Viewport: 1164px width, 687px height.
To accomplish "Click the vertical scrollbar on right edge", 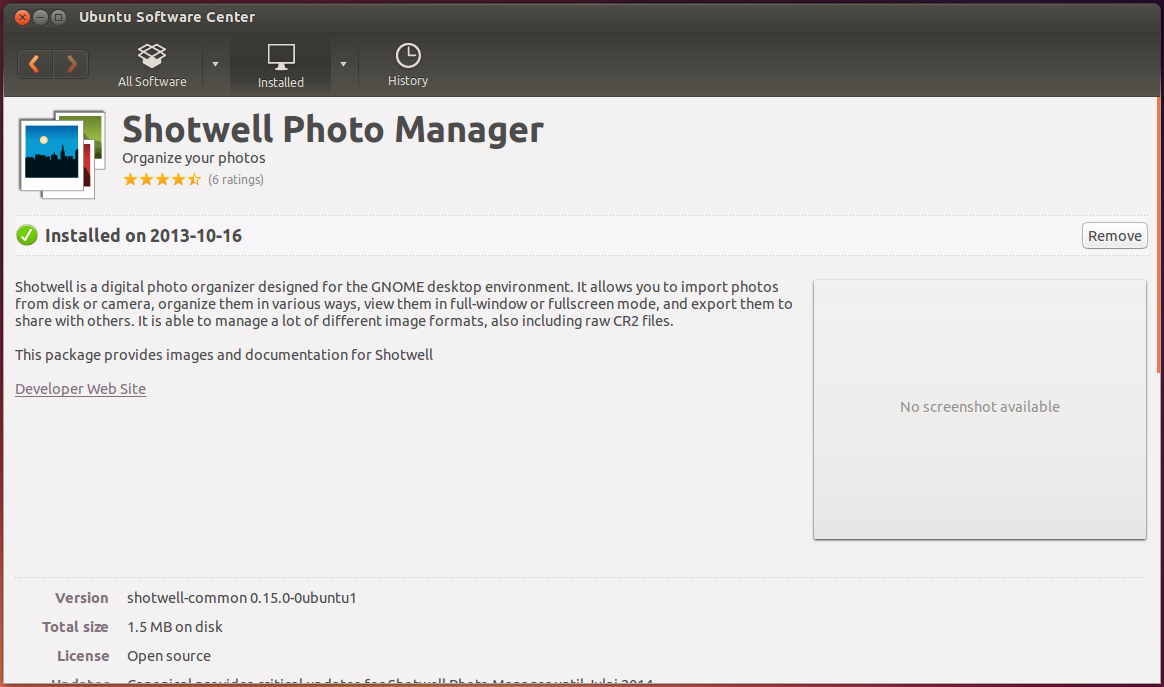I will click(x=1160, y=236).
